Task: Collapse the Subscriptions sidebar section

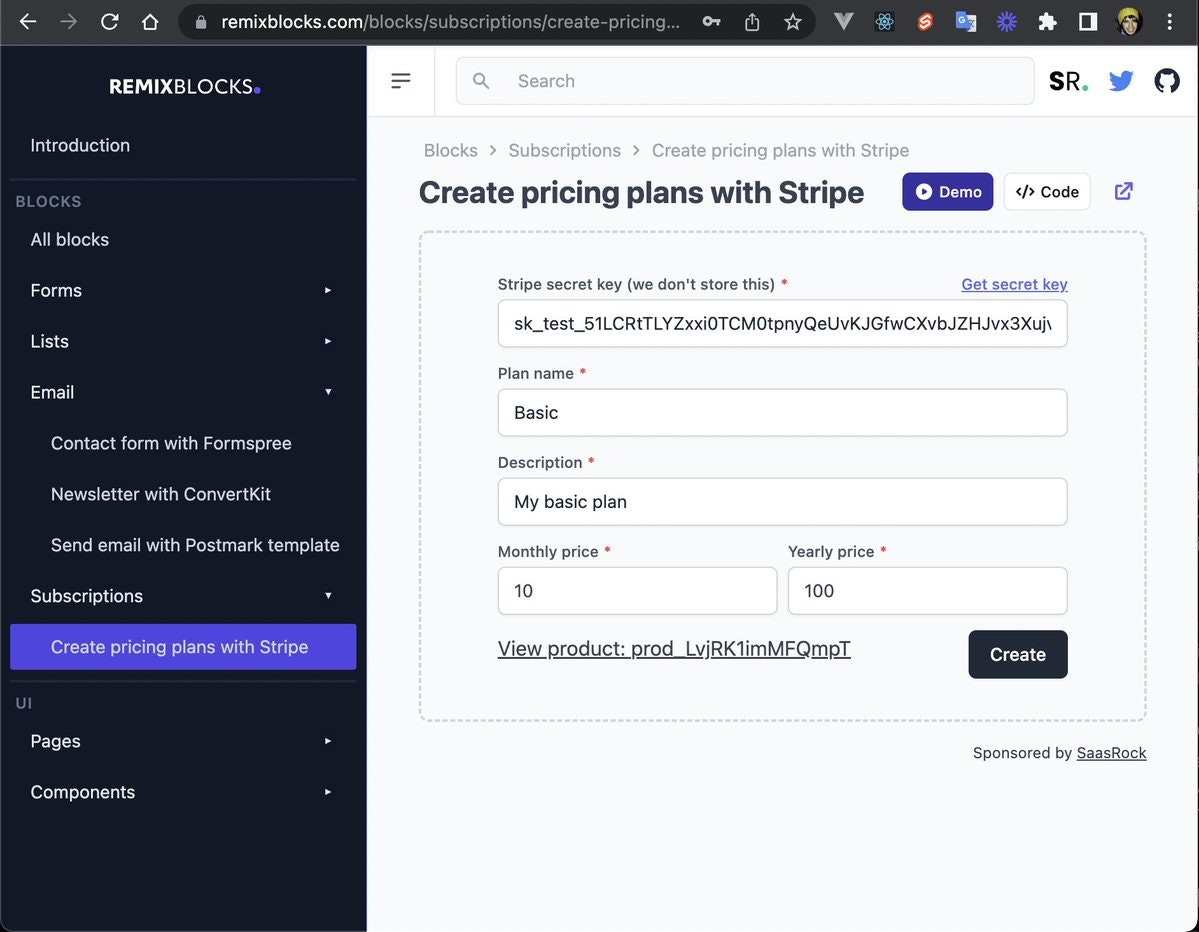Action: point(183,596)
